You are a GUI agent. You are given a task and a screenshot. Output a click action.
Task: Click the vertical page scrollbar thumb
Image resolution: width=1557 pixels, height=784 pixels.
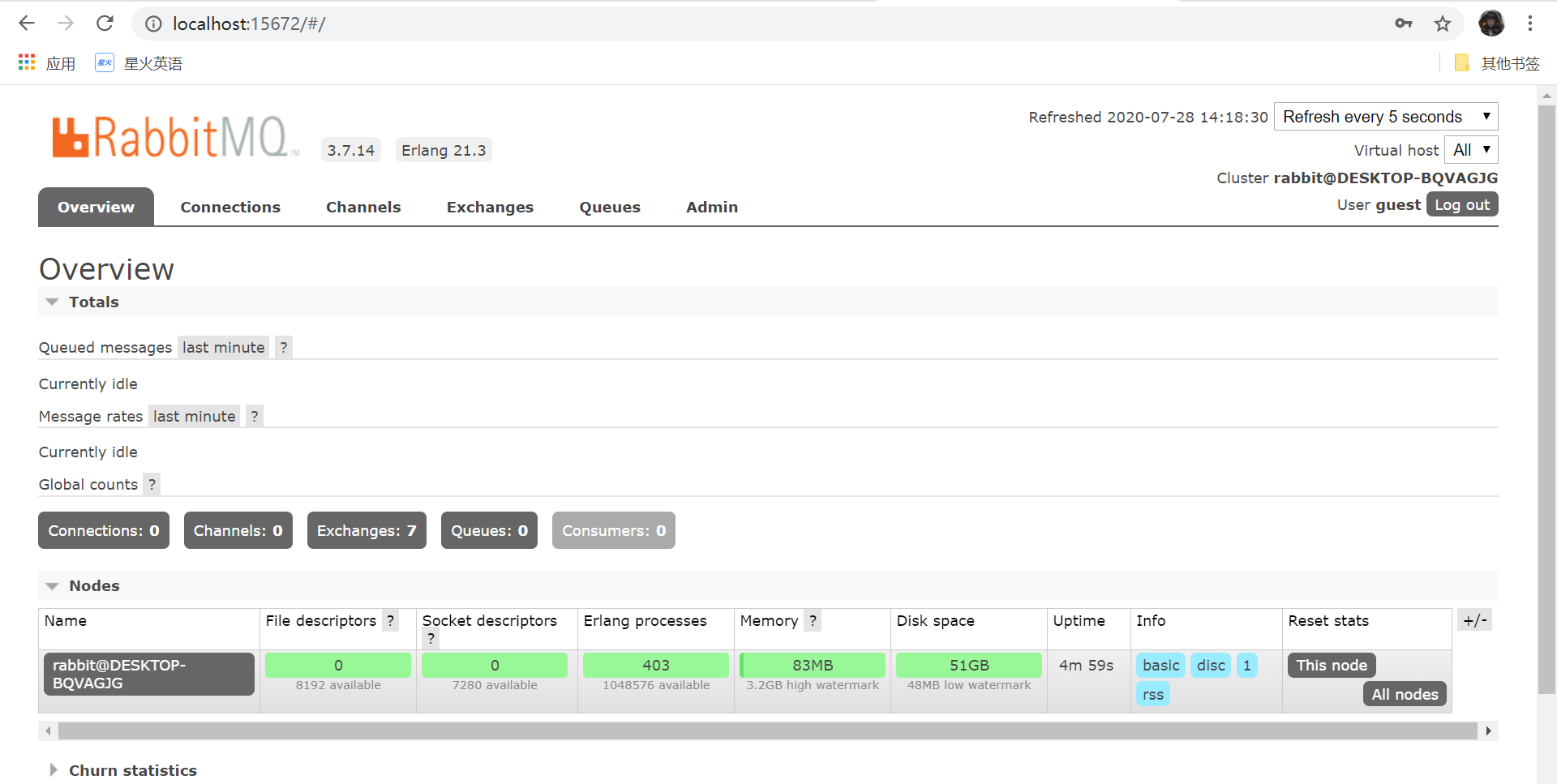pyautogui.click(x=1546, y=399)
